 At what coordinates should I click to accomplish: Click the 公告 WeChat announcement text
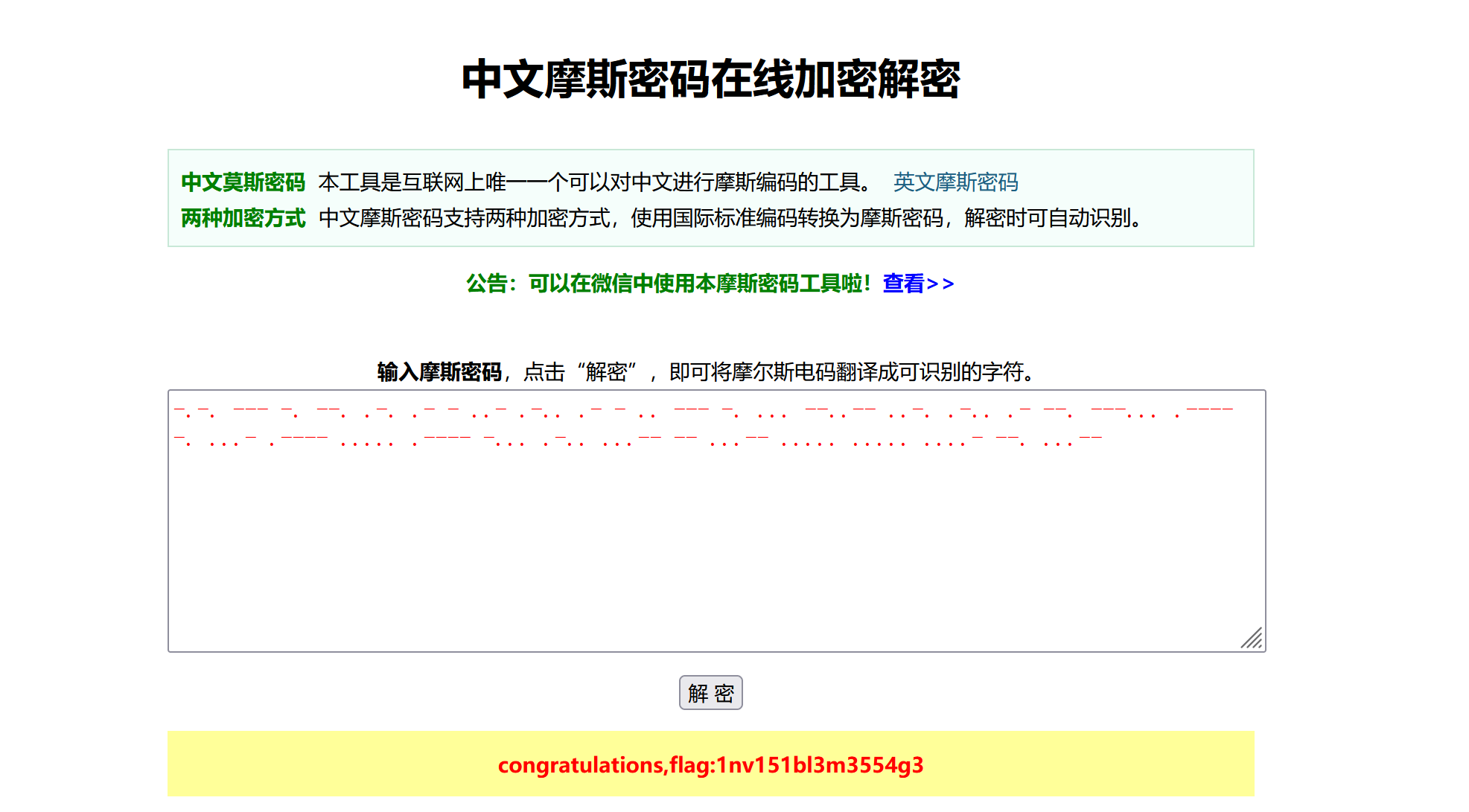pos(666,284)
